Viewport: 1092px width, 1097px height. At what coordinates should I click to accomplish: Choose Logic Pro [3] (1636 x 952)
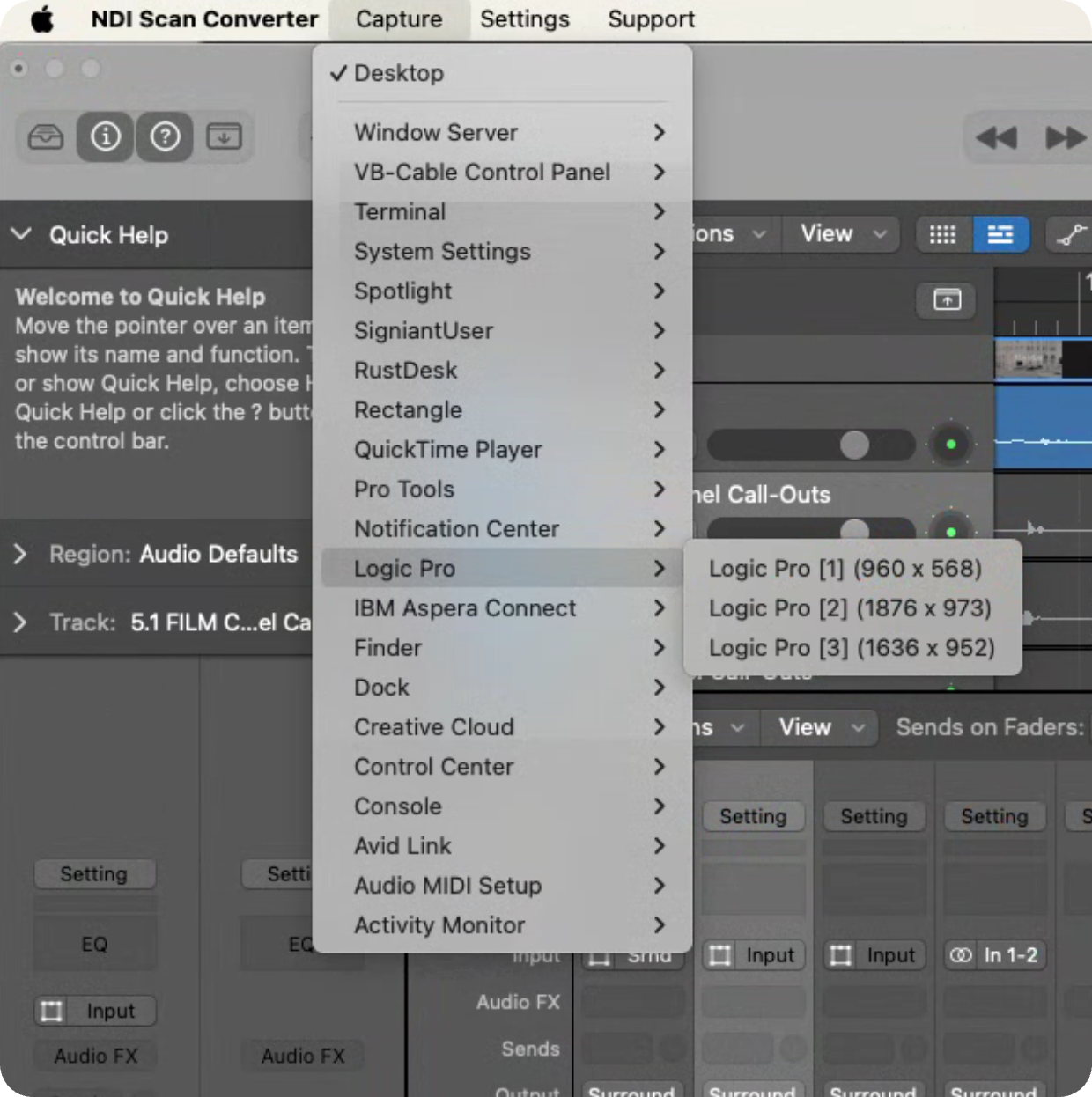click(852, 647)
